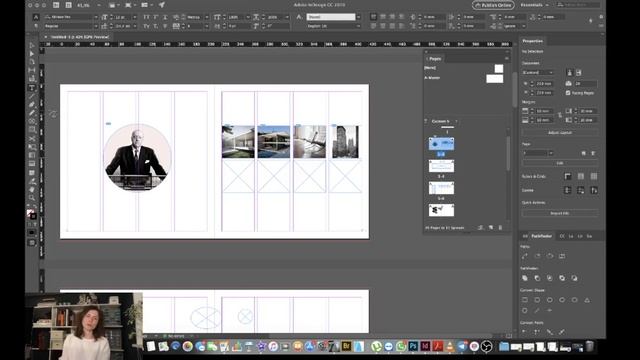
Task: Click the Publish Online button
Action: point(493,5)
